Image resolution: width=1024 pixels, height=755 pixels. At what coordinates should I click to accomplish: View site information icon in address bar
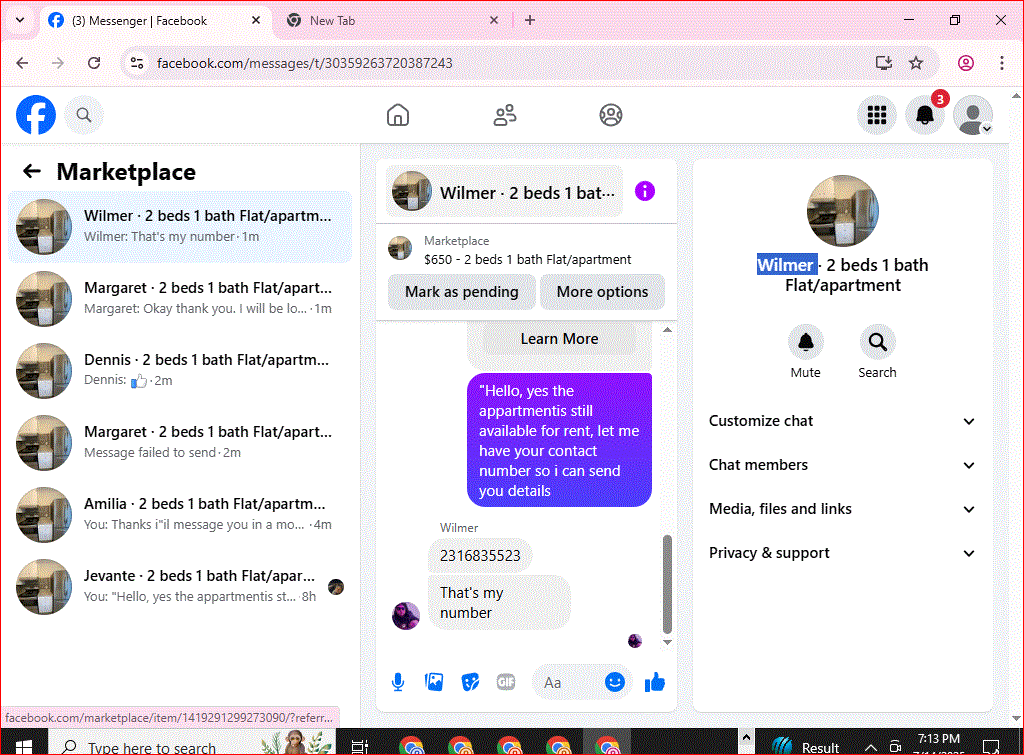(137, 63)
